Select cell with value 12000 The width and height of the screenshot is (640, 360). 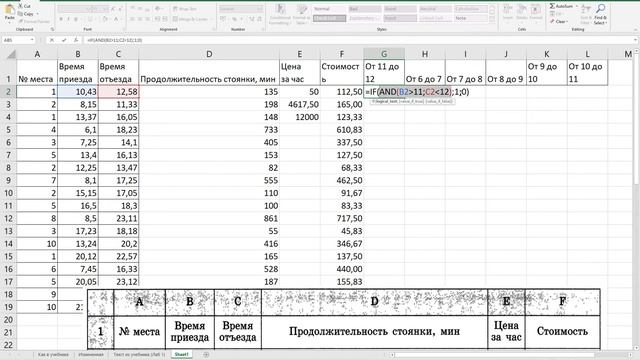coord(300,117)
